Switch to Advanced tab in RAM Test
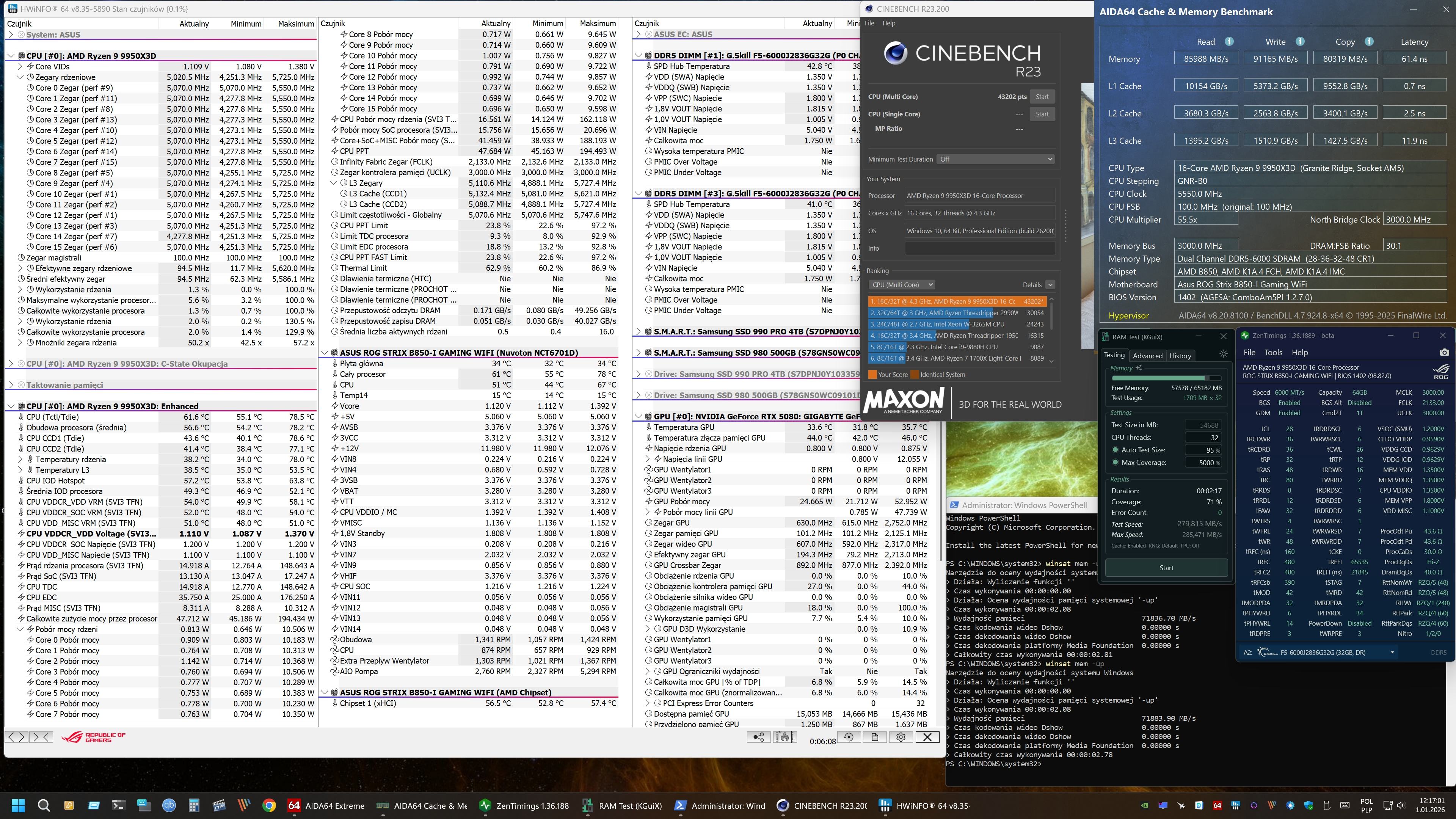Screen dimensions: 1456x819 (x=1147, y=356)
